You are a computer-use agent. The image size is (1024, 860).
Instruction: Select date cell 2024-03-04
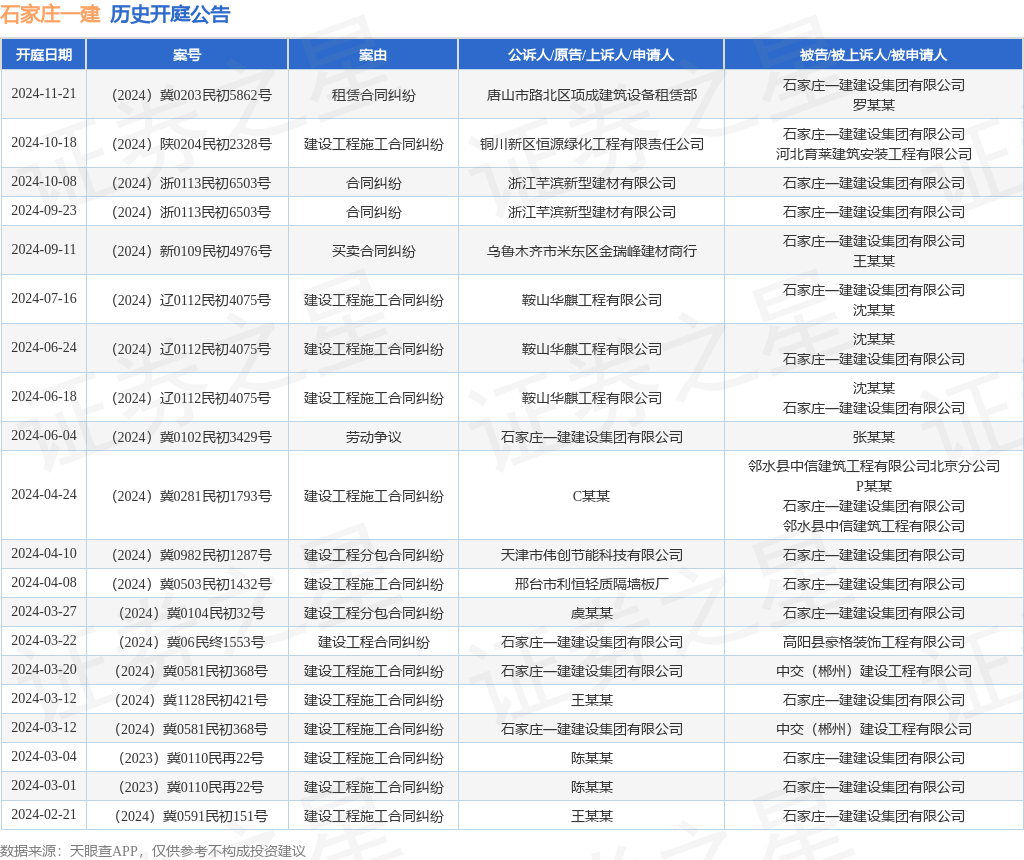coord(44,757)
